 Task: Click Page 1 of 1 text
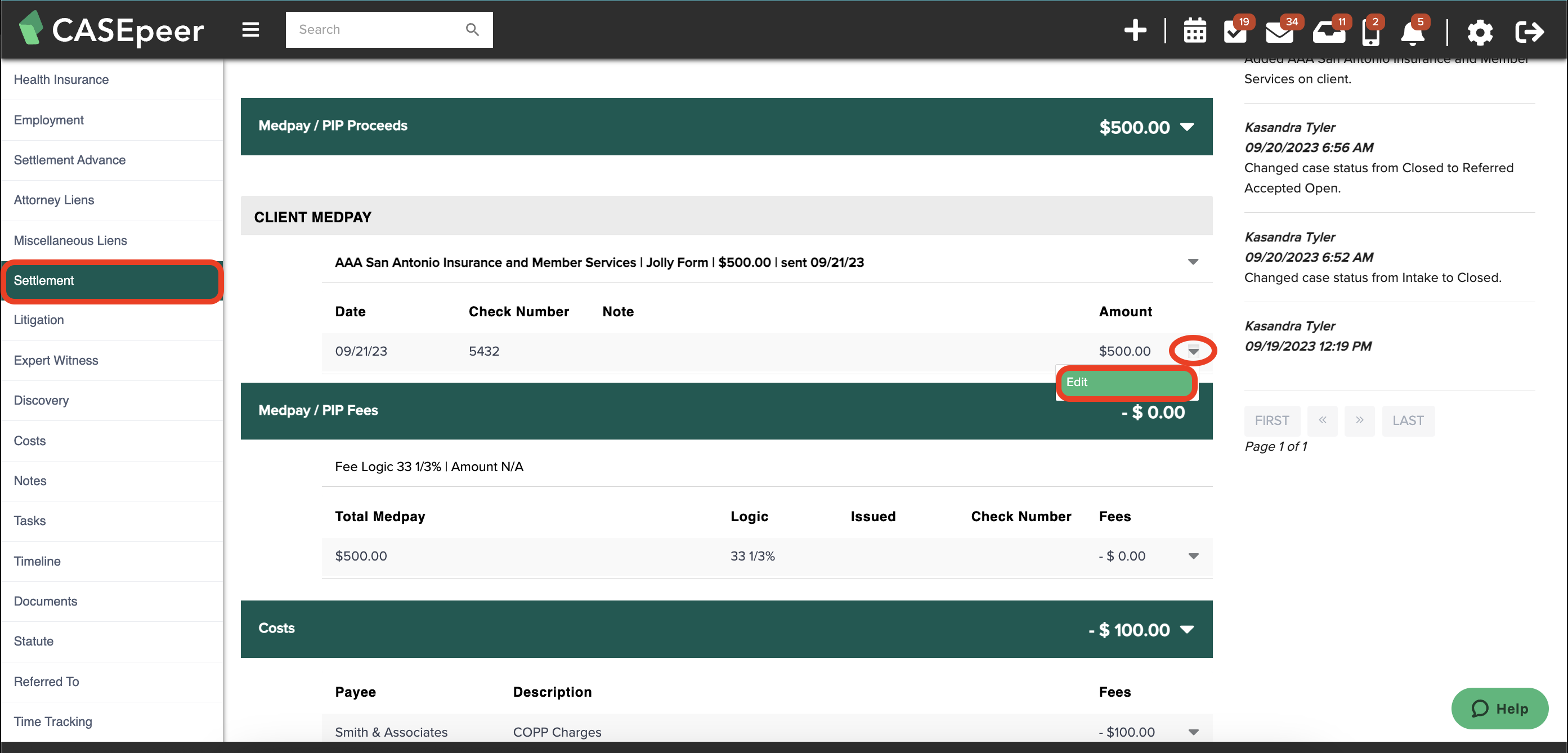pos(1275,446)
